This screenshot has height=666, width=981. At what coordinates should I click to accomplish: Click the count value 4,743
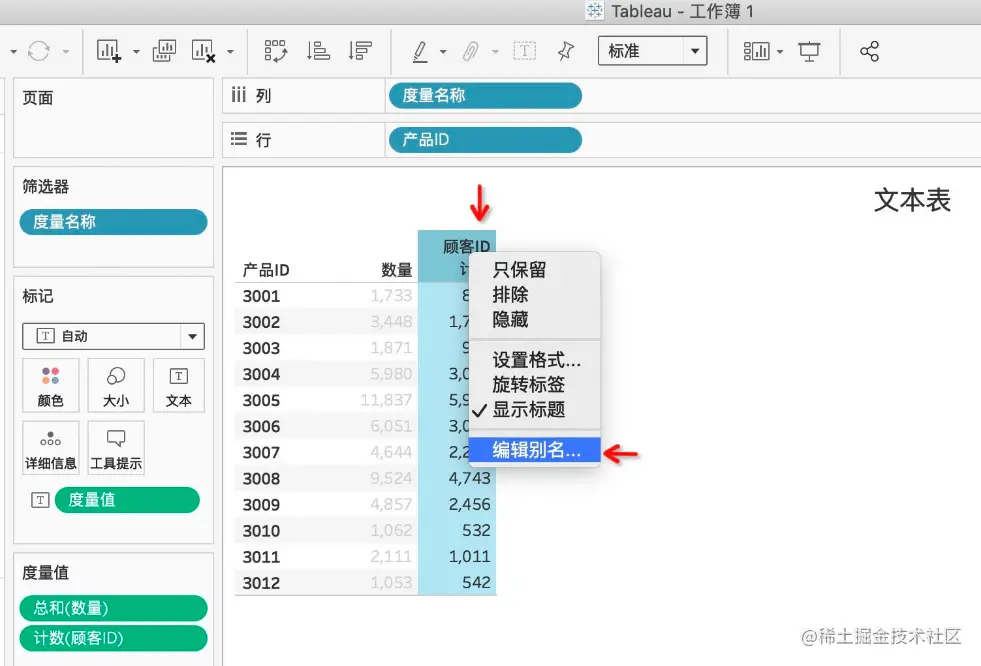coord(469,478)
